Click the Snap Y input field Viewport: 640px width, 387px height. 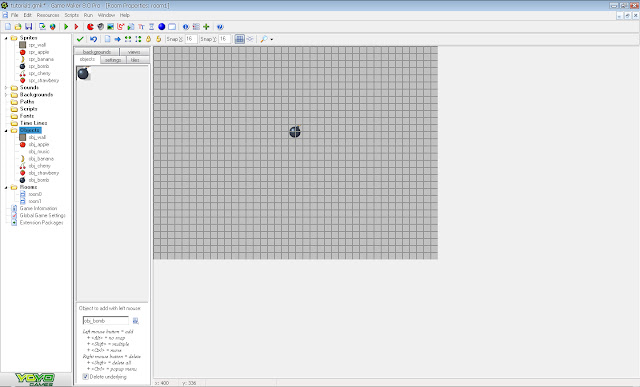coord(224,39)
